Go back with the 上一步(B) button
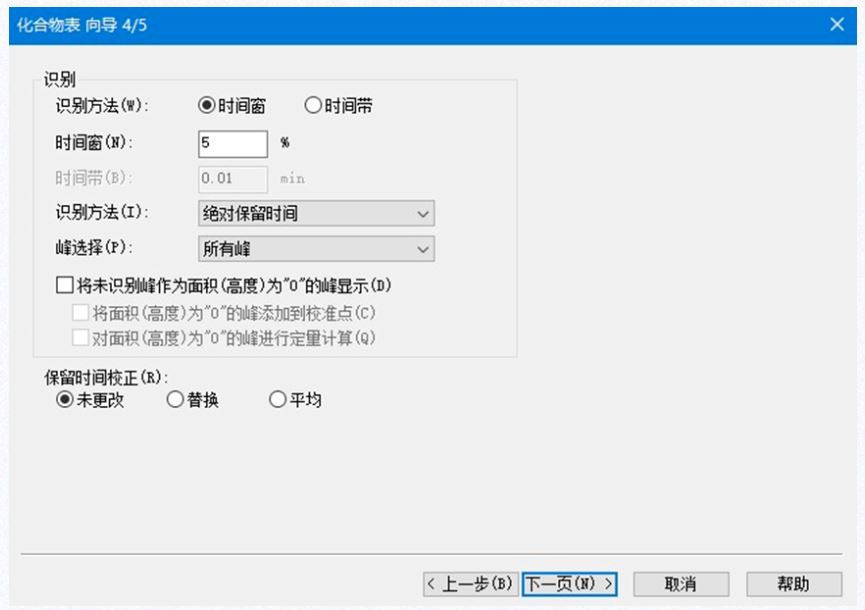Screen dimensions: 865x610 coord(469,583)
